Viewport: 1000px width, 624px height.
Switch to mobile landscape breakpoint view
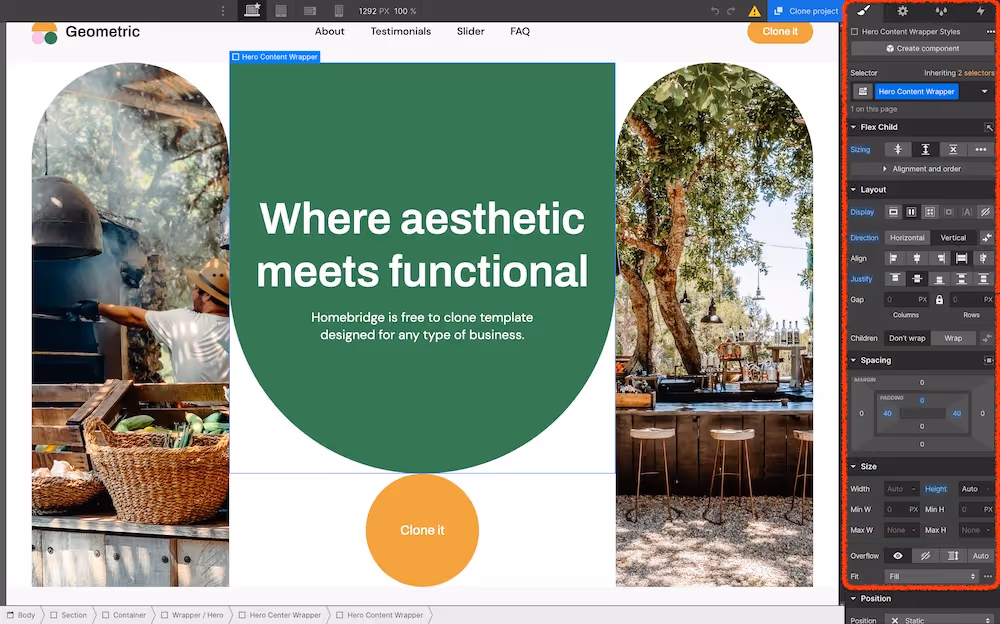point(310,11)
